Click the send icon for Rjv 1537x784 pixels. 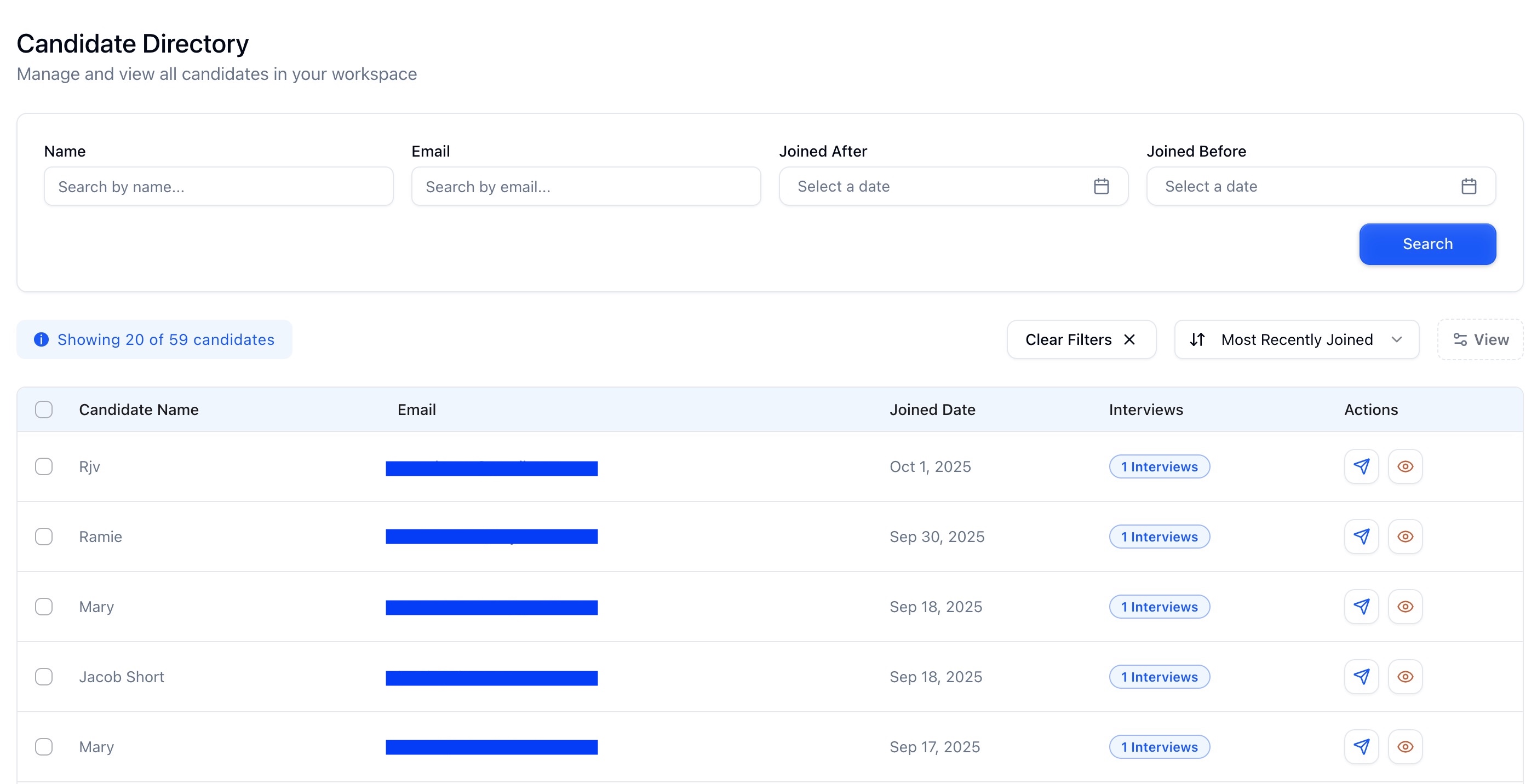click(1361, 466)
